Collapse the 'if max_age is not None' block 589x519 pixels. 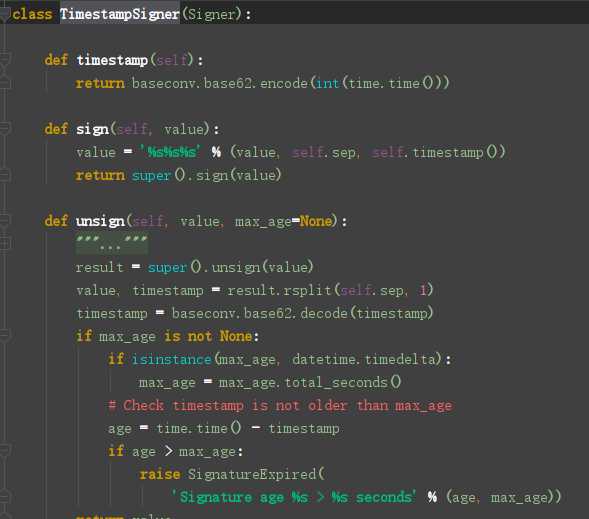tap(5, 335)
